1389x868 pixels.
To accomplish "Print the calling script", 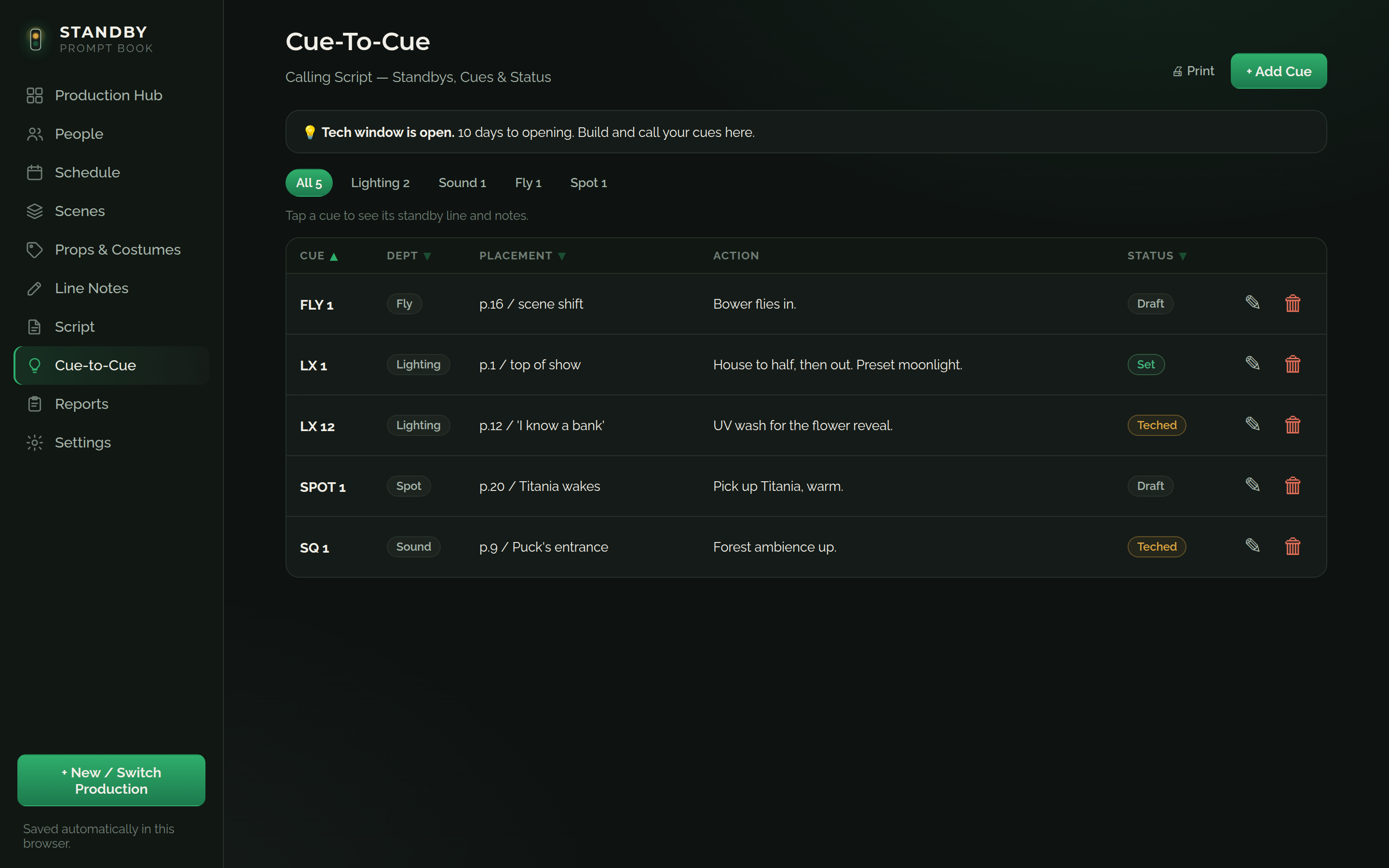I will pos(1193,71).
